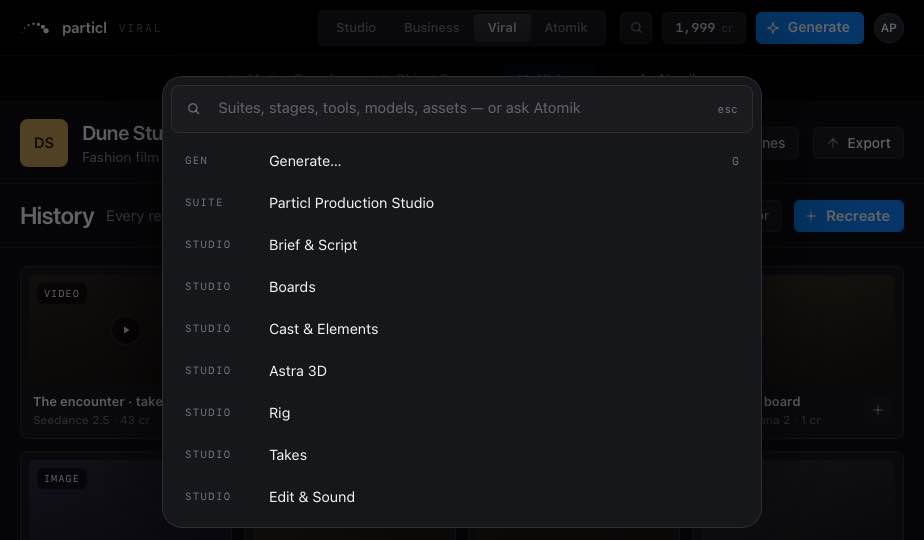The image size is (924, 540).
Task: Select the Viral tab
Action: [x=502, y=28]
